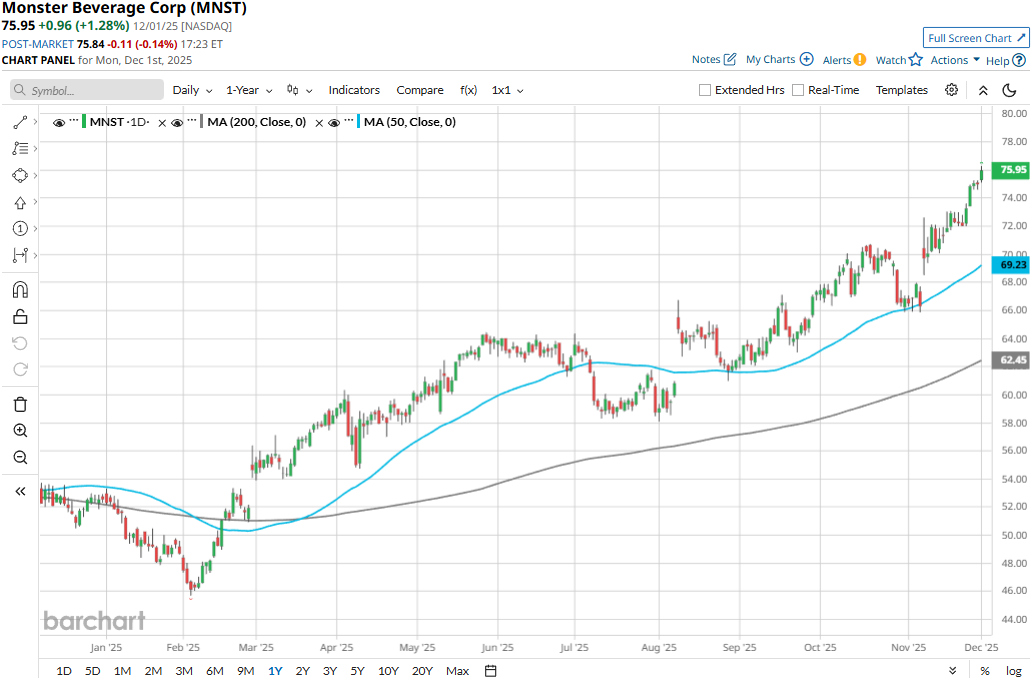Open the Indicators menu

(x=354, y=90)
